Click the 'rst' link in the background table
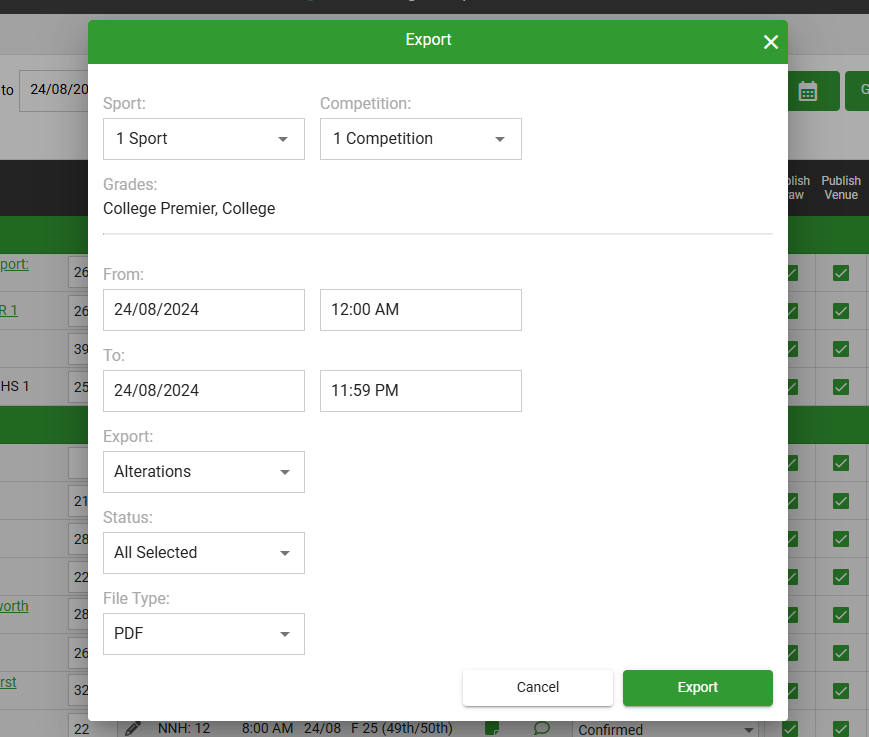 click(x=8, y=682)
